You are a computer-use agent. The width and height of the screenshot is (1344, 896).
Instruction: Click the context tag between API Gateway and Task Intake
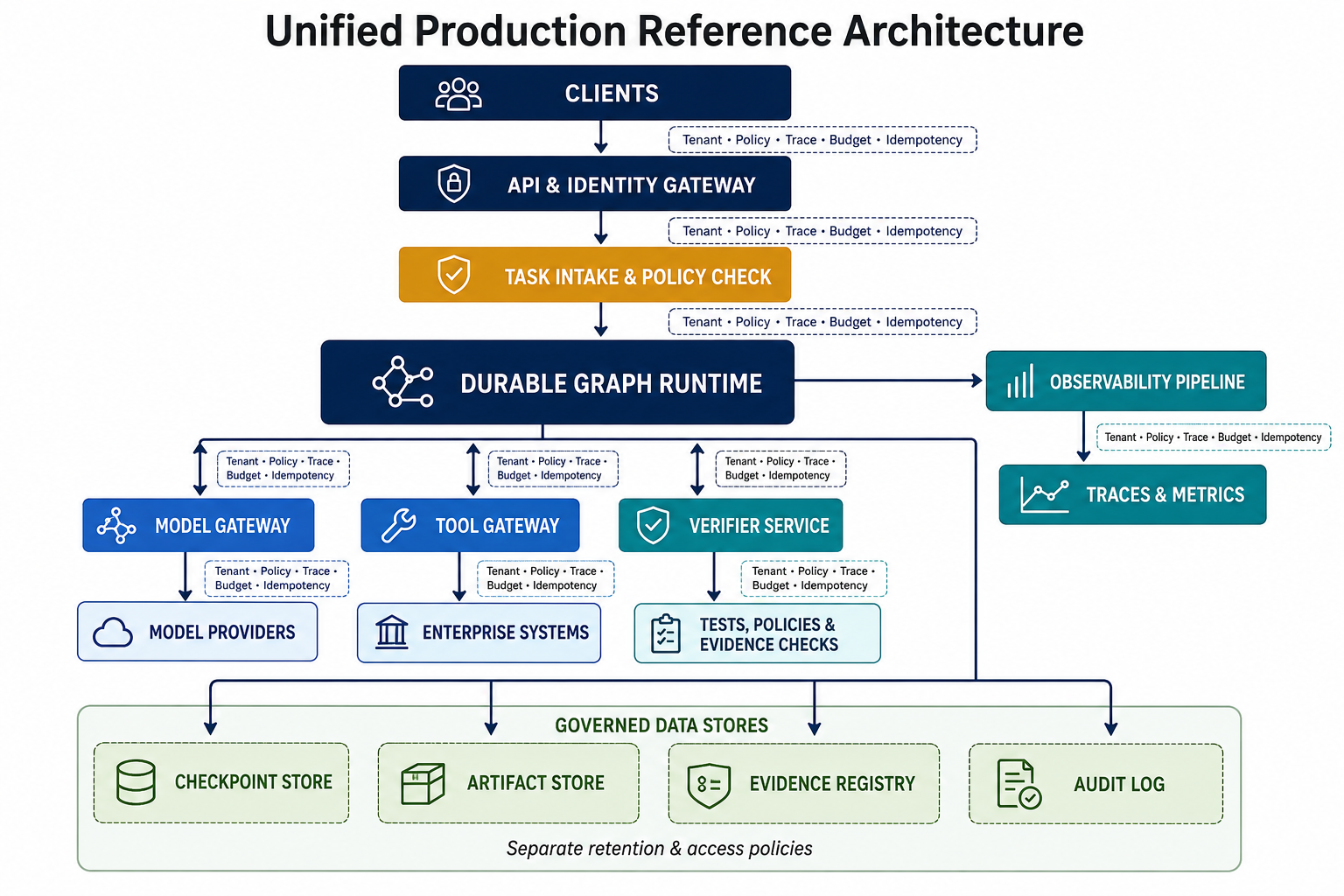(822, 231)
